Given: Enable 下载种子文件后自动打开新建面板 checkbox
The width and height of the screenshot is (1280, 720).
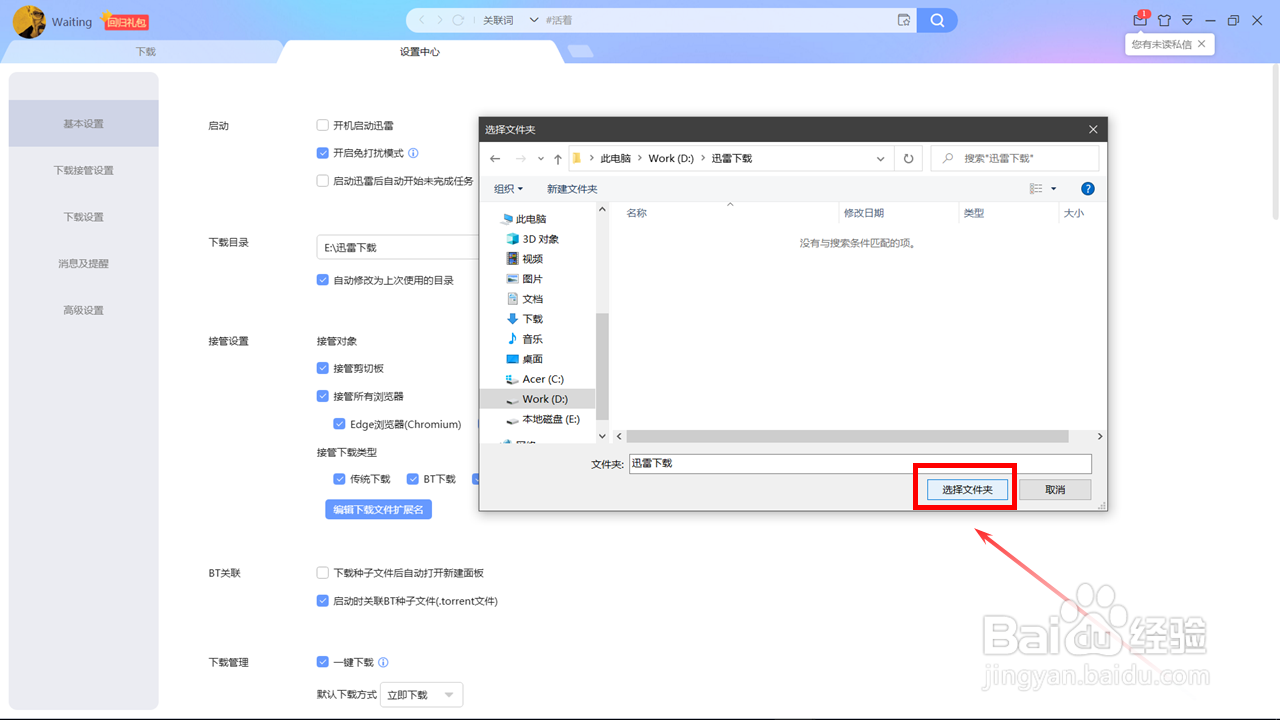Looking at the screenshot, I should pos(323,573).
